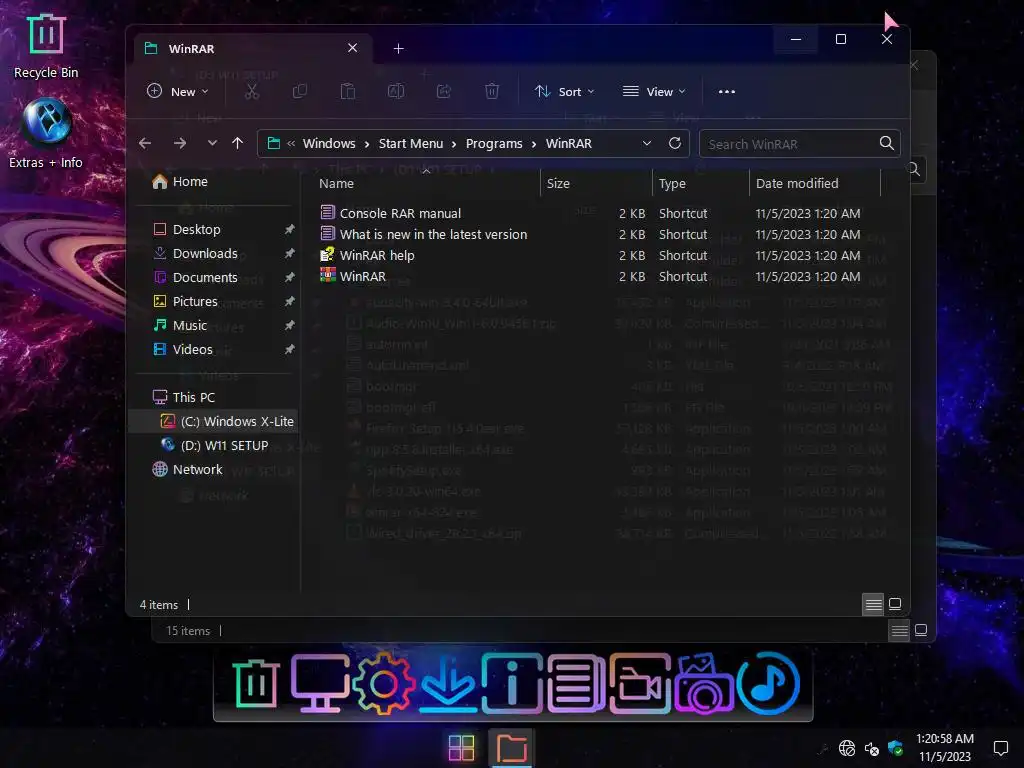This screenshot has height=768, width=1024.
Task: Open the notifications icon in taskbar
Action: [x=1000, y=748]
